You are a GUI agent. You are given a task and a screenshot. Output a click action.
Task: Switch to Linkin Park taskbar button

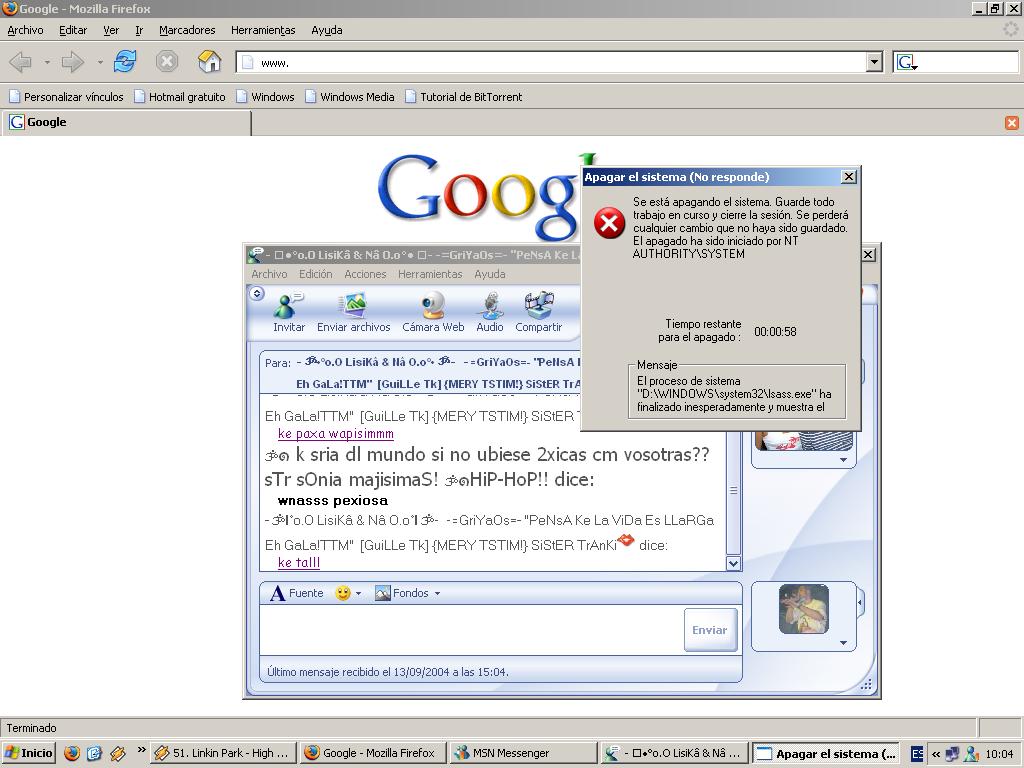click(x=223, y=753)
